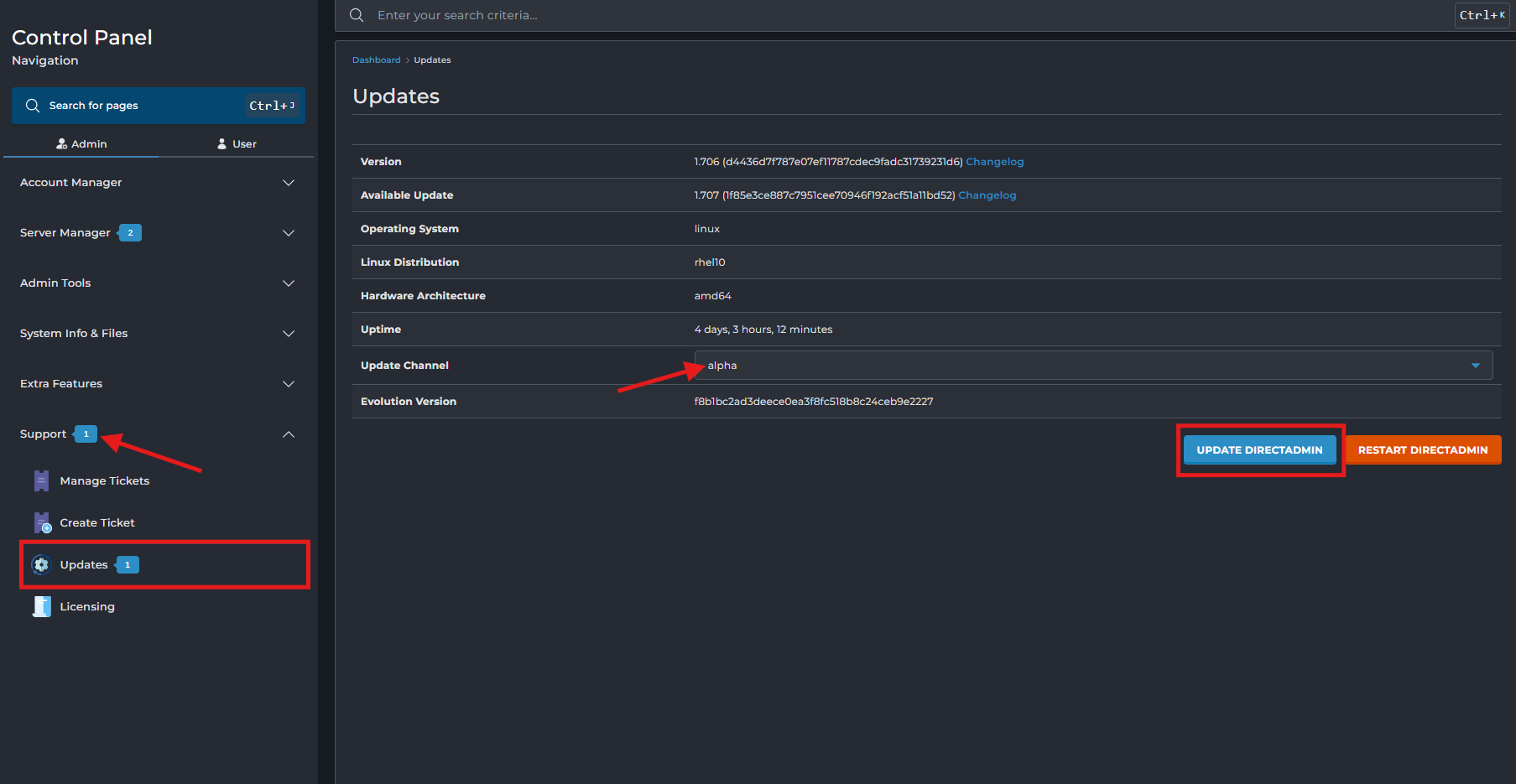Click the Licensing icon in sidebar
1516x784 pixels.
[x=42, y=606]
